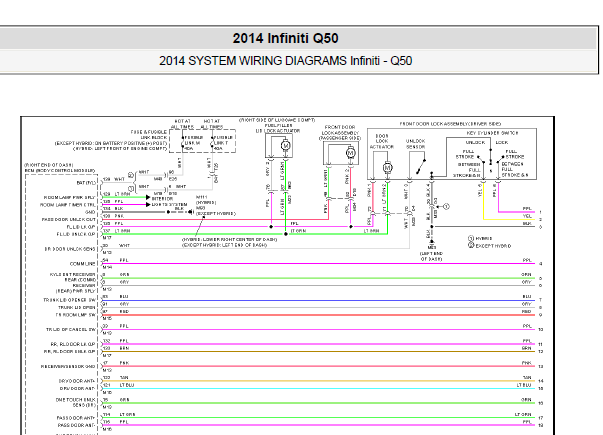Click the M63 ground symbol above 'Left end of dash'
Image resolution: width=603 pixels, height=435 pixels.
431,242
